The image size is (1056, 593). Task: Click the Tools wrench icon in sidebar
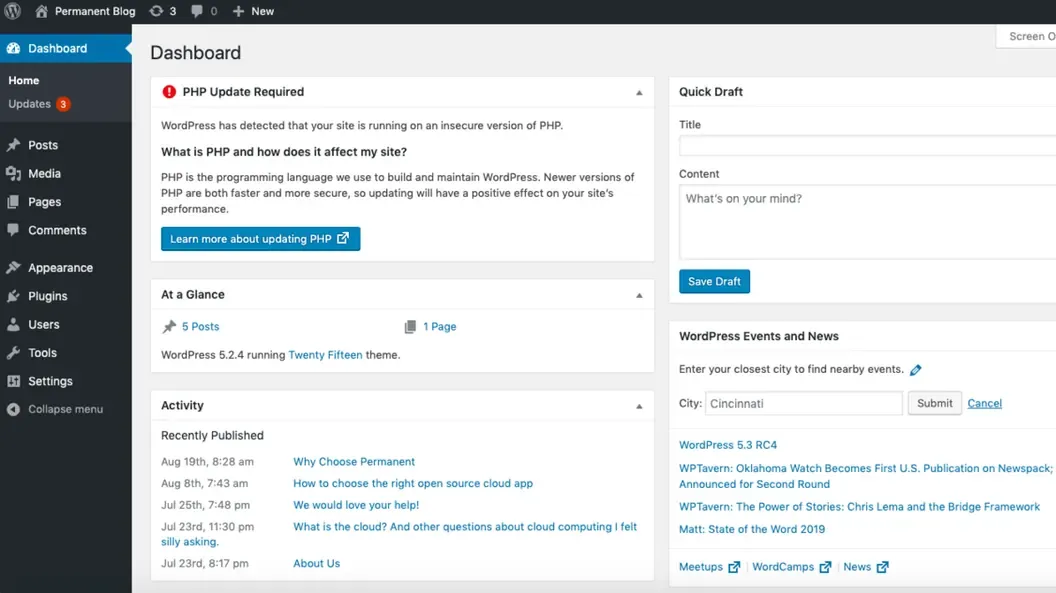click(x=13, y=353)
